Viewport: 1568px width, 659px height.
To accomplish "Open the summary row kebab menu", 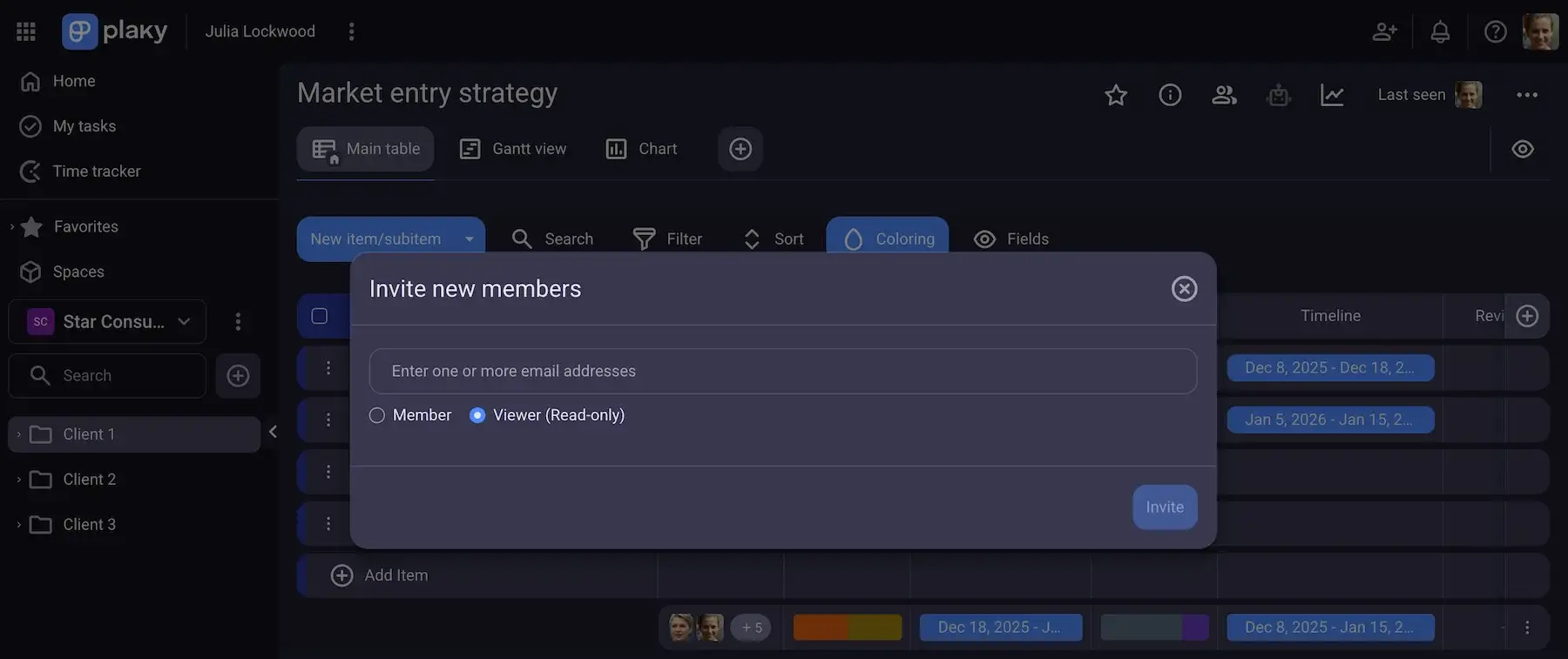I will click(1527, 628).
